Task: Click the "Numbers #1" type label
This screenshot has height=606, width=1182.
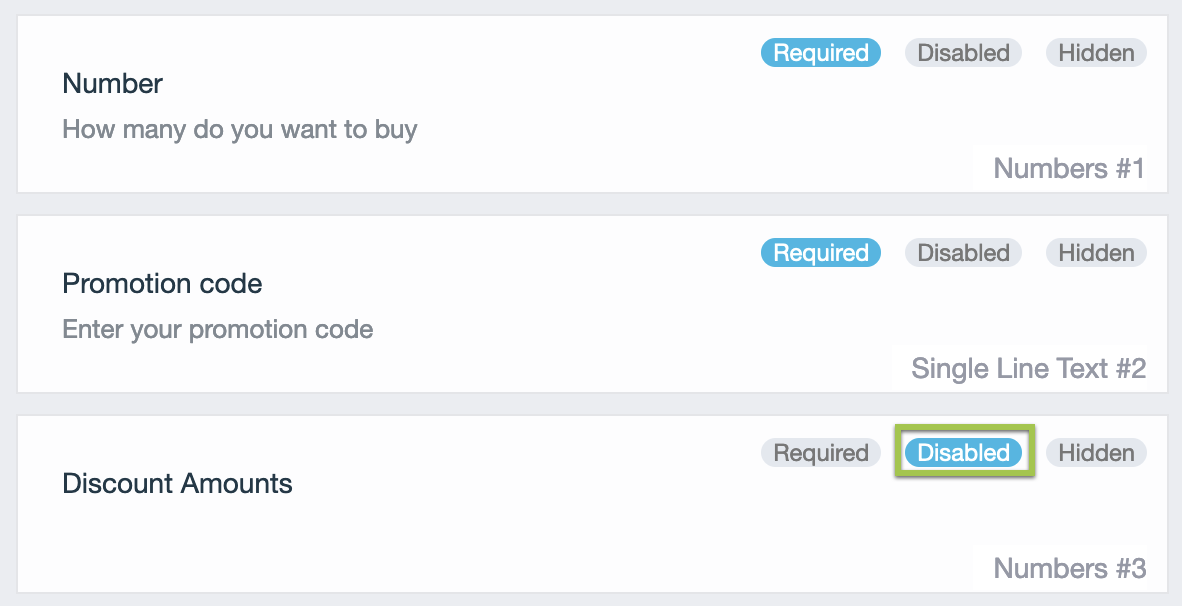Action: point(1069,169)
